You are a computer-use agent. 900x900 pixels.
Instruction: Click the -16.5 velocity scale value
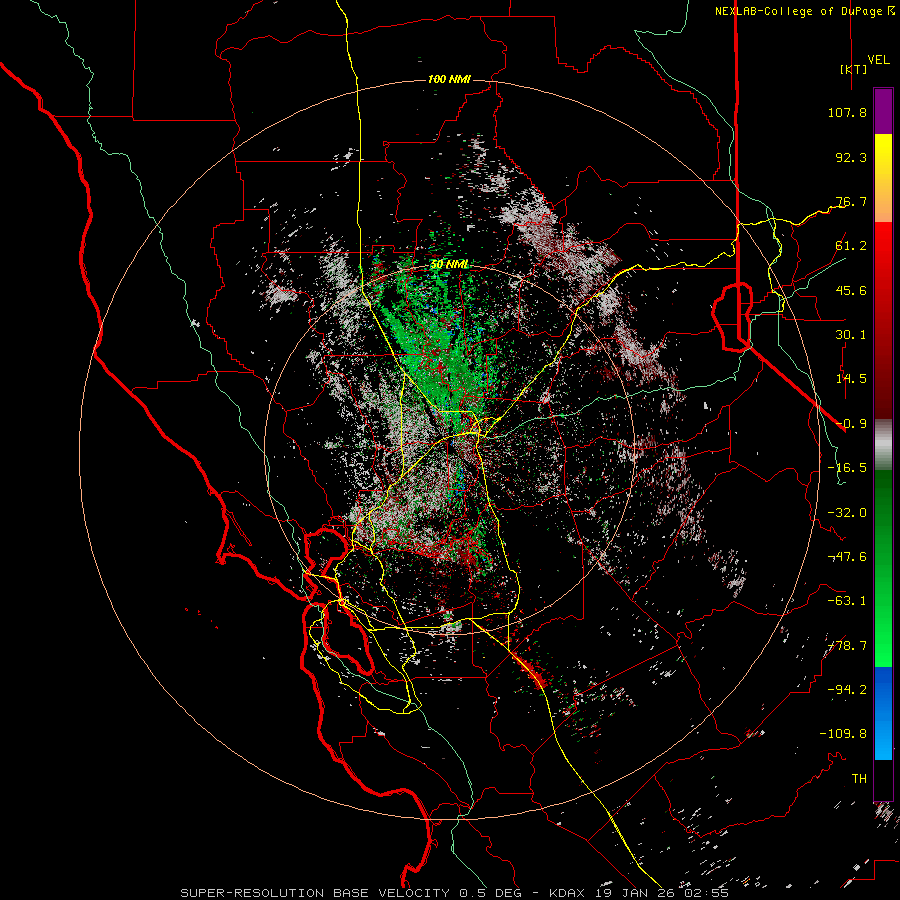(x=847, y=468)
